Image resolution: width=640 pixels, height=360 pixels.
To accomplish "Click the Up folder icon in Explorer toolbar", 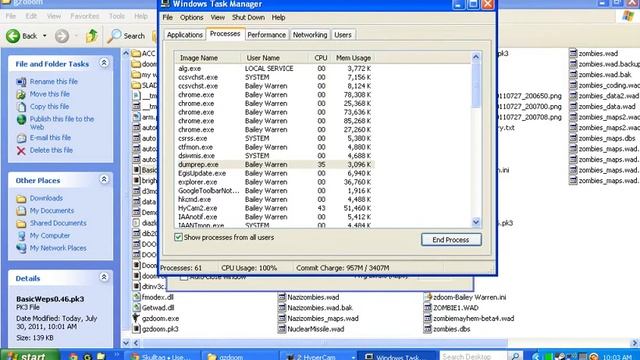I will [91, 36].
